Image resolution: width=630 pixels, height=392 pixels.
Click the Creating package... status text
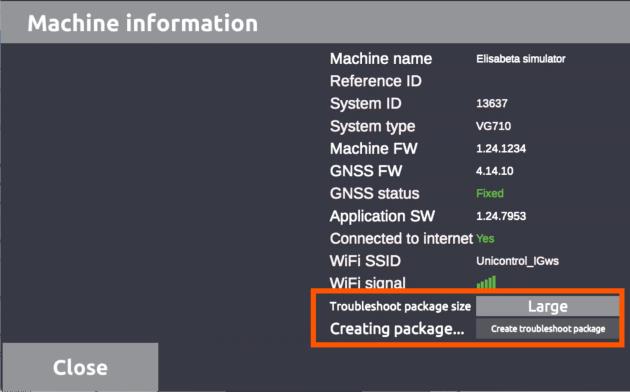(x=397, y=329)
